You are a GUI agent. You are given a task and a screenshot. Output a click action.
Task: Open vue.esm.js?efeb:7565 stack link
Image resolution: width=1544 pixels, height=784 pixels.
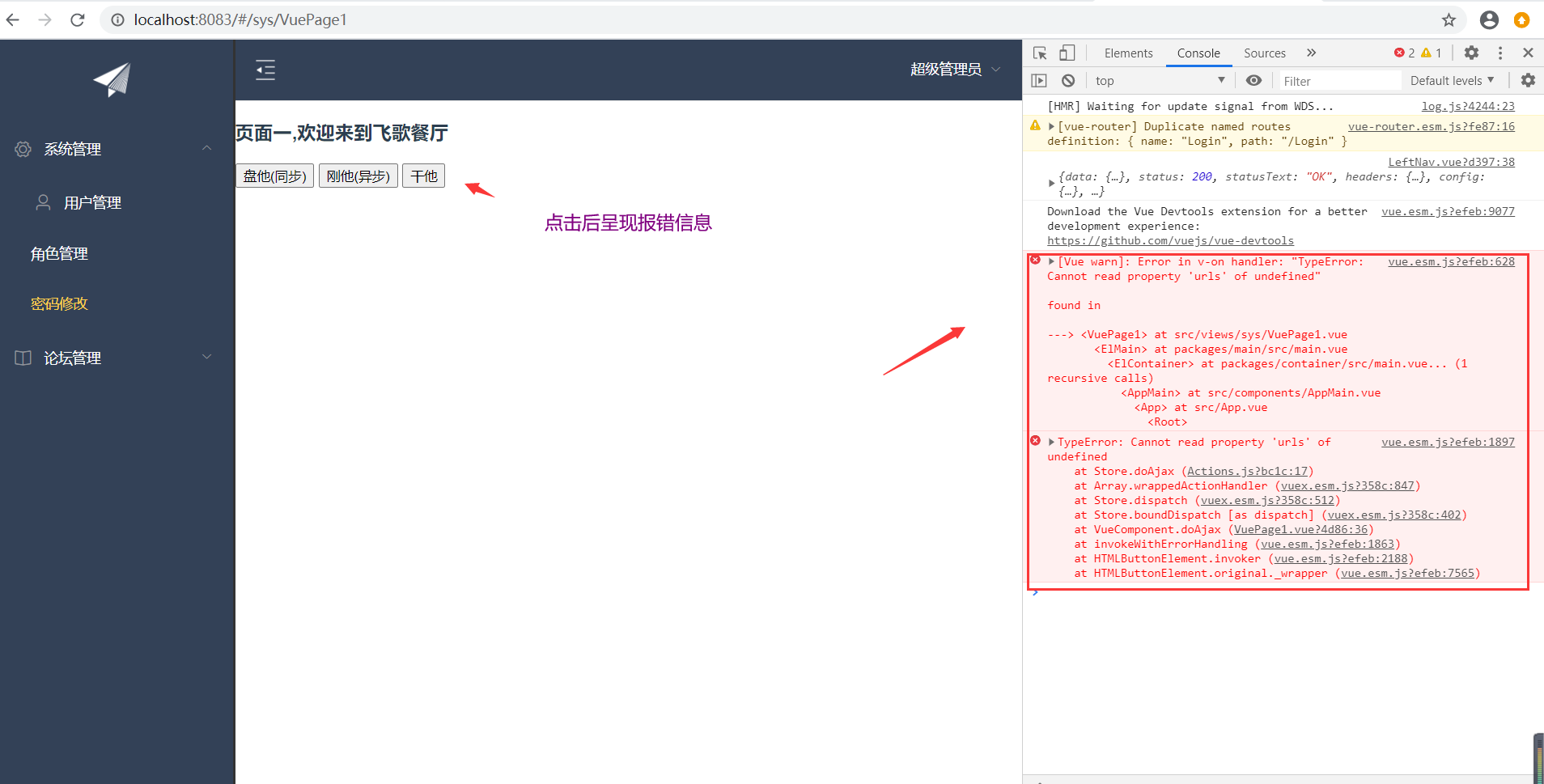pyautogui.click(x=1408, y=573)
